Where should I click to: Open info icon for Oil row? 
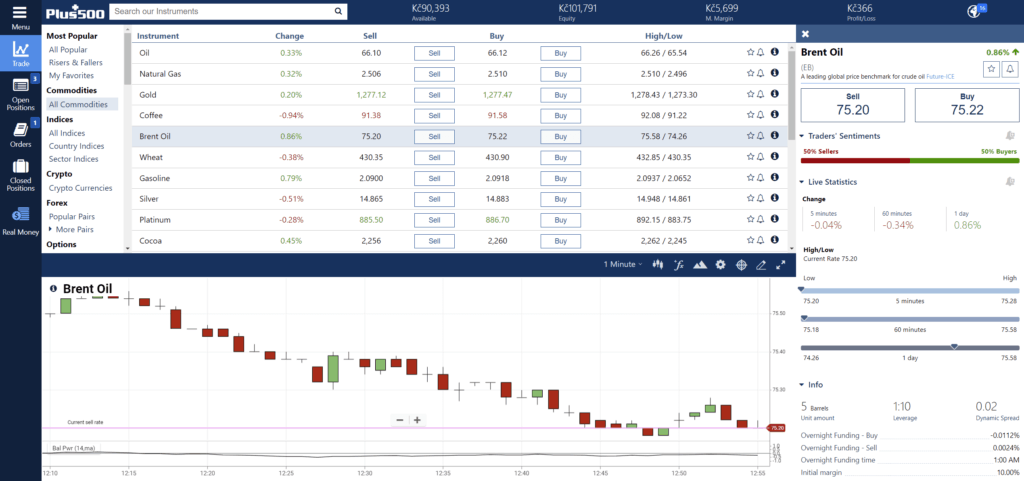775,52
